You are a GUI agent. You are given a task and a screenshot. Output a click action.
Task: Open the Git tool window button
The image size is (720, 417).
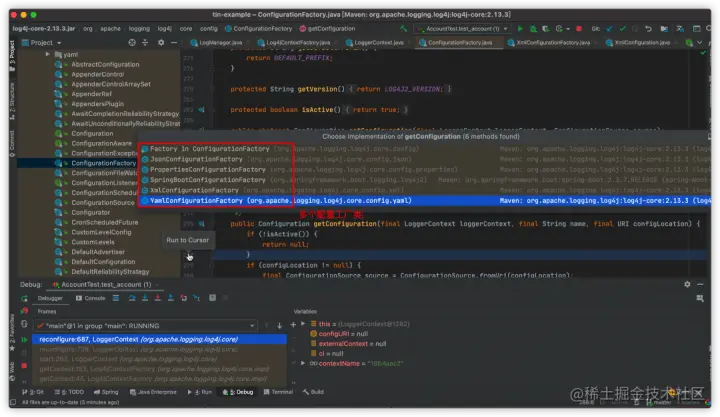33,392
